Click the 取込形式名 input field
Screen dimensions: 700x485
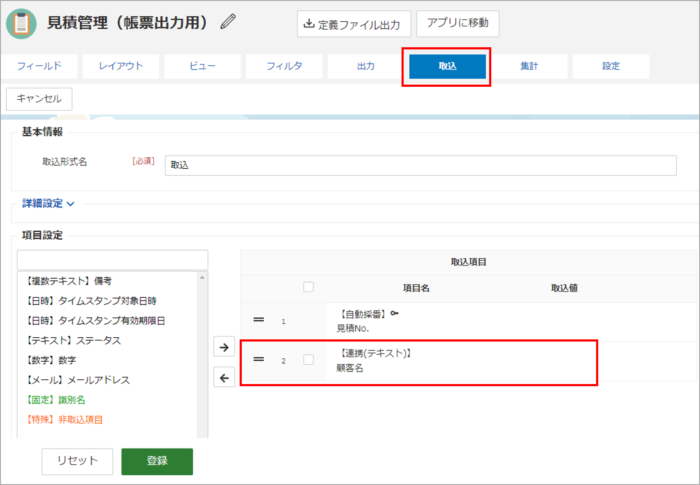coord(421,165)
